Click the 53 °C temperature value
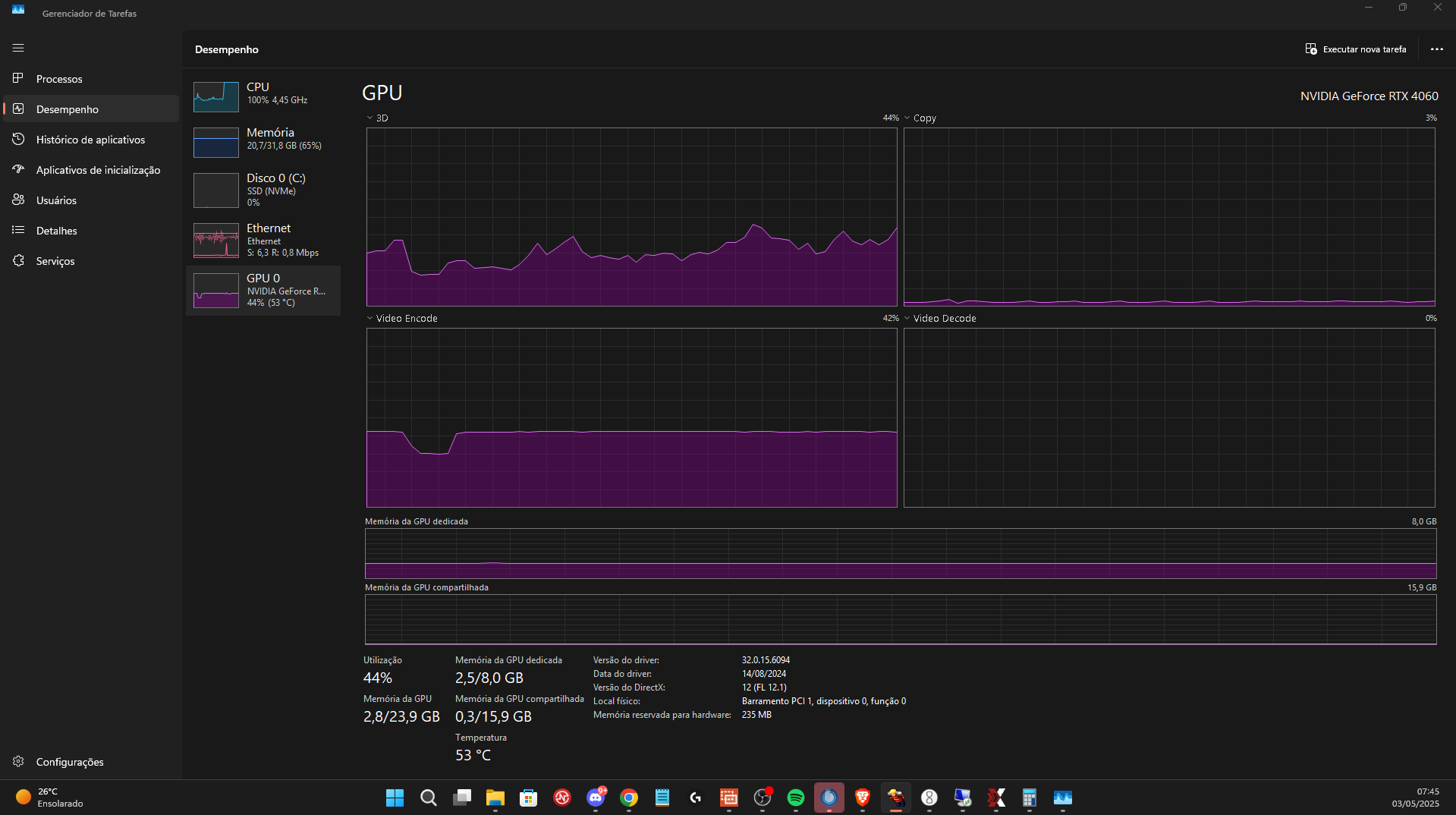The height and width of the screenshot is (815, 1456). (x=473, y=756)
